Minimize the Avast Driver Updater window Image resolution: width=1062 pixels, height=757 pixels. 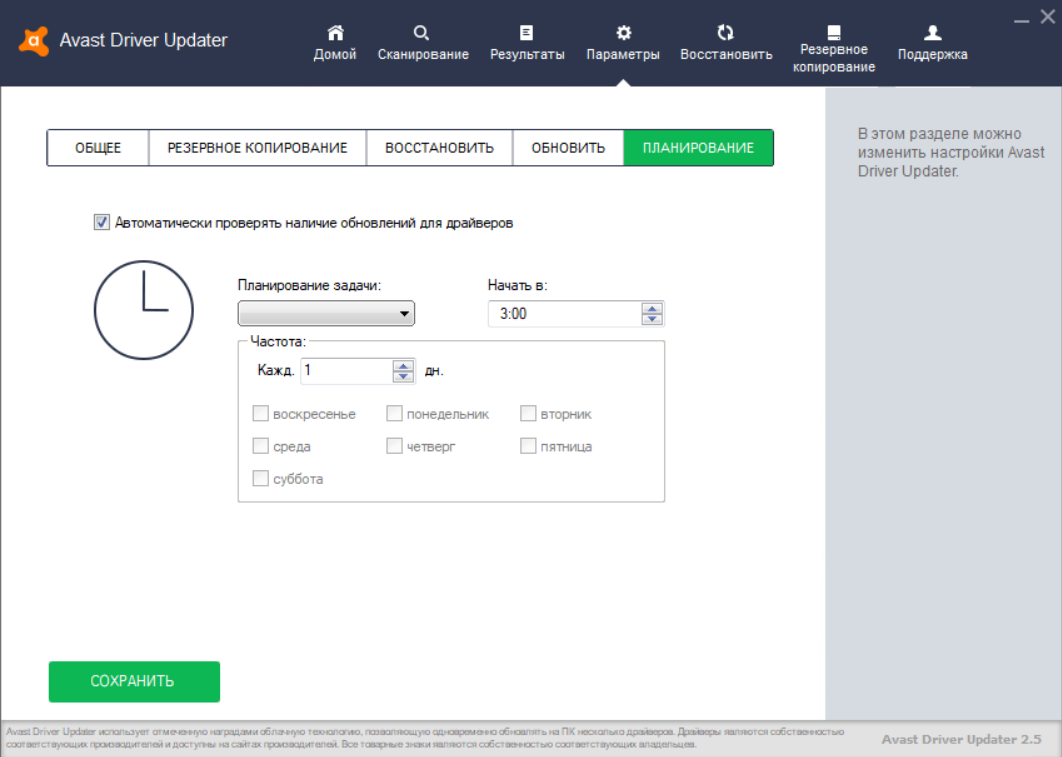[x=1021, y=19]
